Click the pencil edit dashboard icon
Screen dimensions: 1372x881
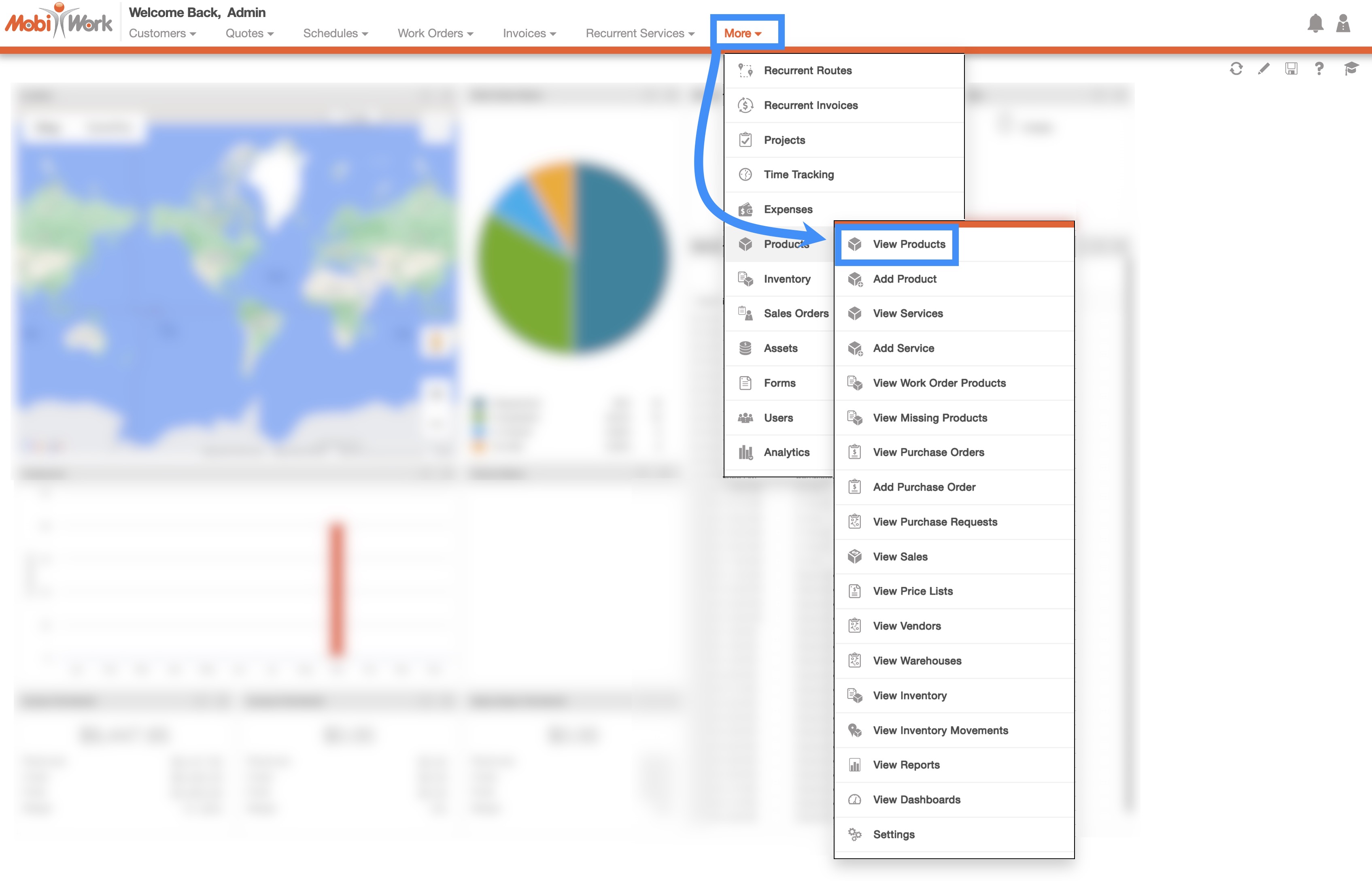point(1264,69)
